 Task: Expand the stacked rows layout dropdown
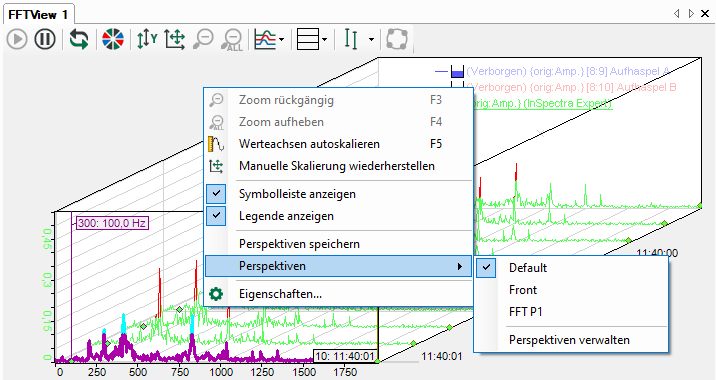[324, 40]
